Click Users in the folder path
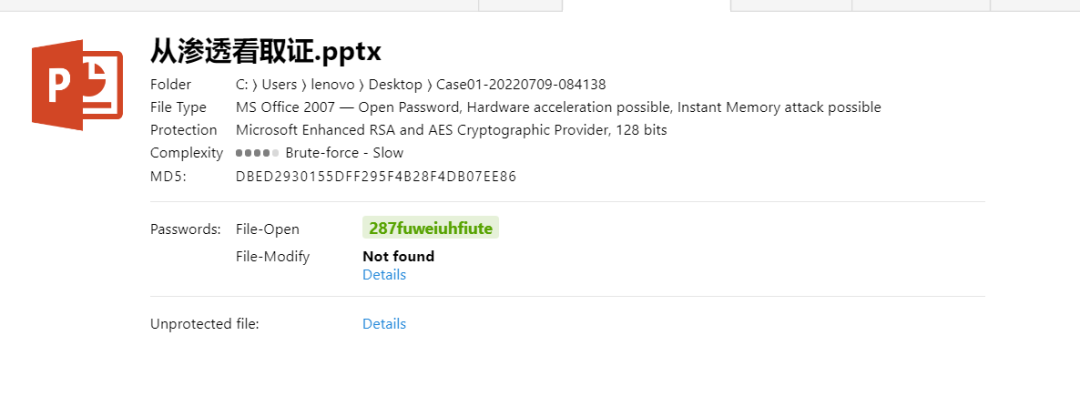The height and width of the screenshot is (417, 1080). [279, 84]
